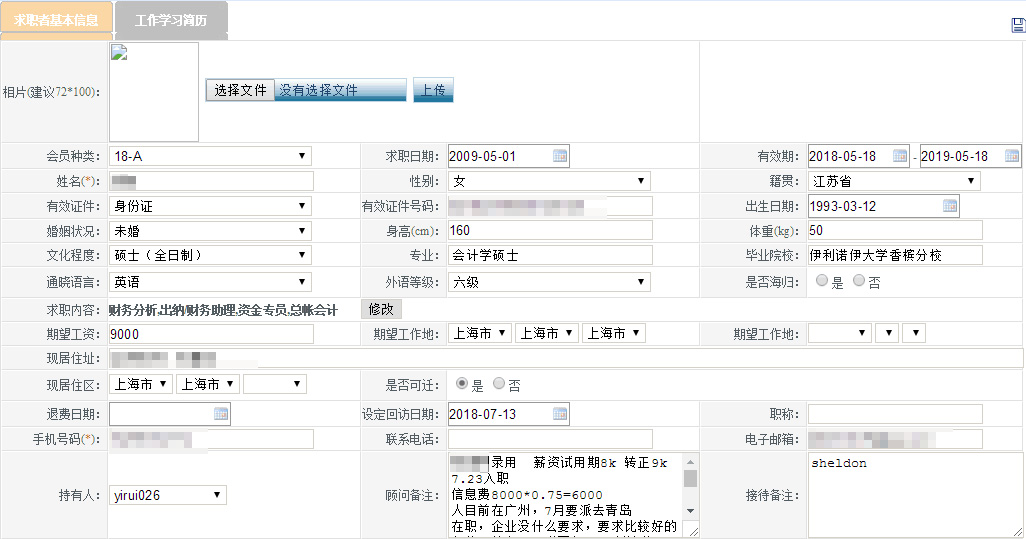Open 外语等级 dropdown showing 六级

[x=550, y=282]
